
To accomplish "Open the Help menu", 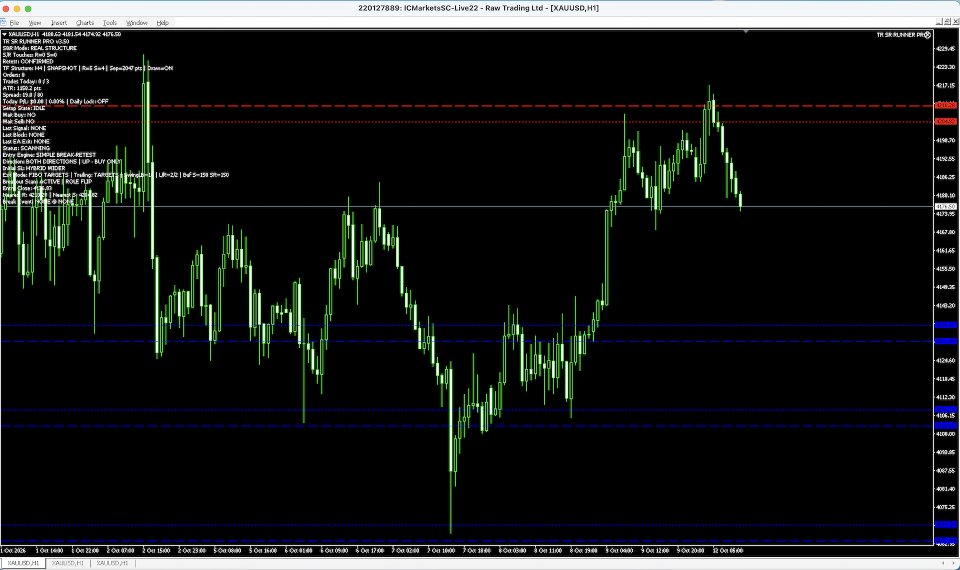I will coord(162,23).
